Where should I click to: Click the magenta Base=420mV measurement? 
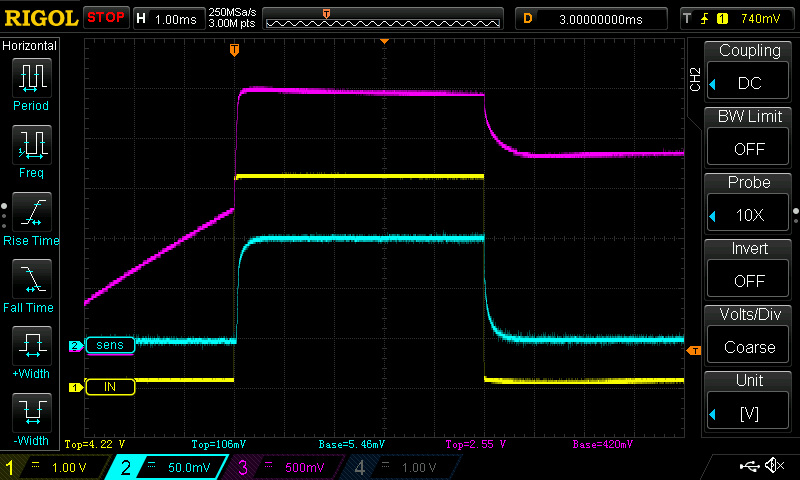(603, 444)
